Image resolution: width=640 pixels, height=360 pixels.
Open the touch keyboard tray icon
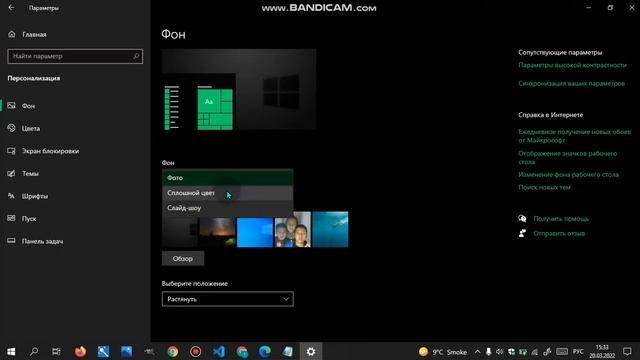(x=562, y=352)
